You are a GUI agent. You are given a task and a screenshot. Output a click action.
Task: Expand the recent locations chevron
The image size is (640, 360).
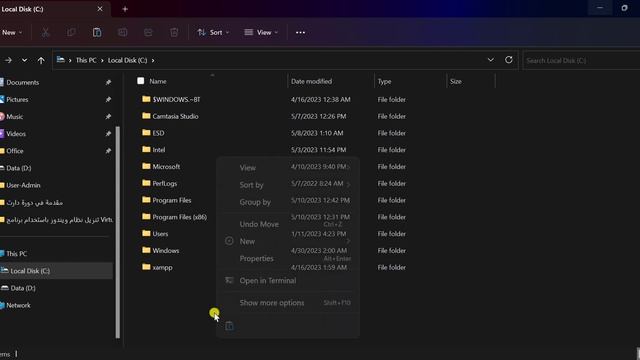coord(24,60)
